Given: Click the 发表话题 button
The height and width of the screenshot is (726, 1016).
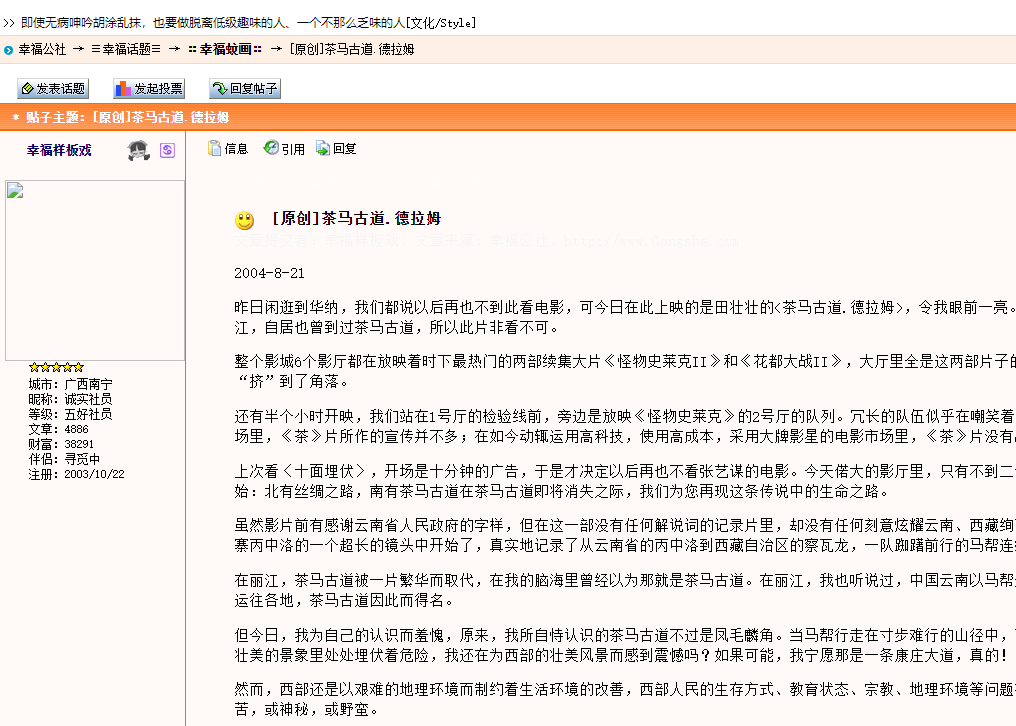Looking at the screenshot, I should pyautogui.click(x=51, y=88).
